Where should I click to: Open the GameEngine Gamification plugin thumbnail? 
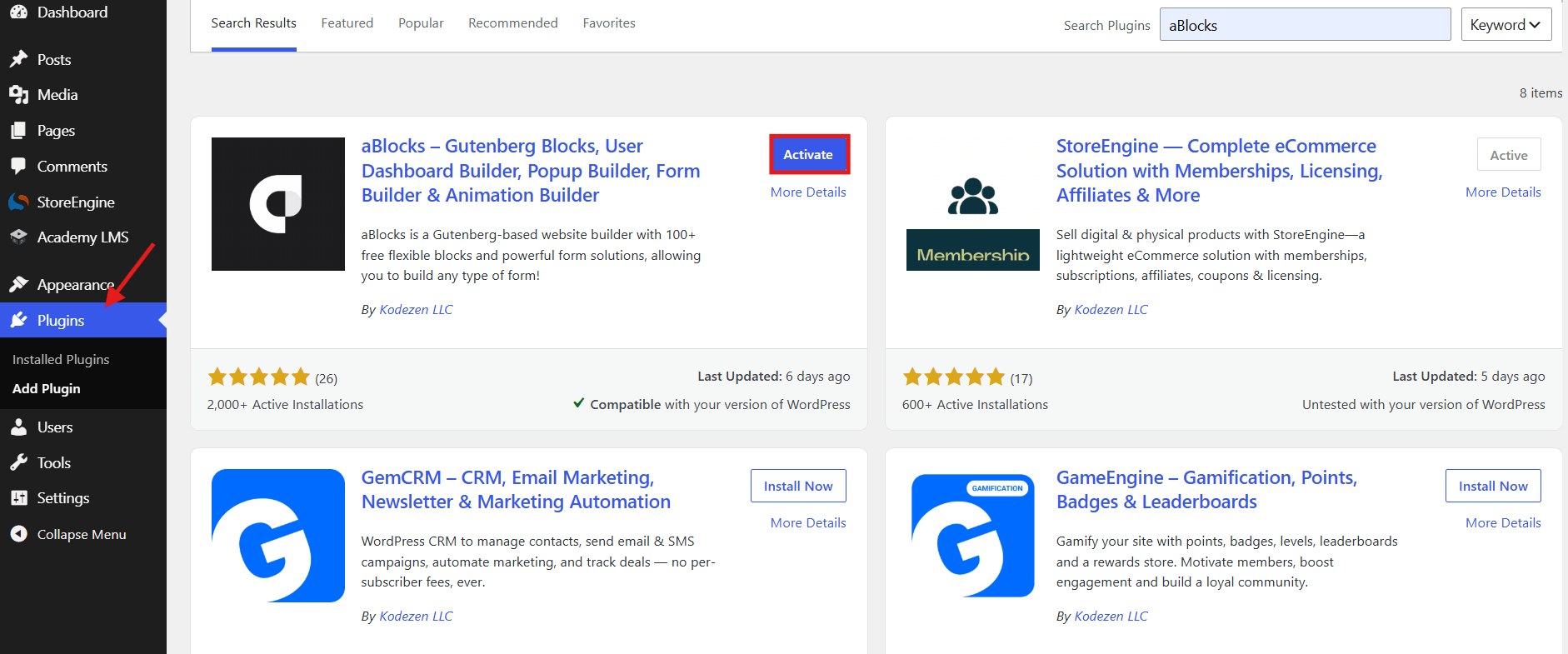coord(973,536)
